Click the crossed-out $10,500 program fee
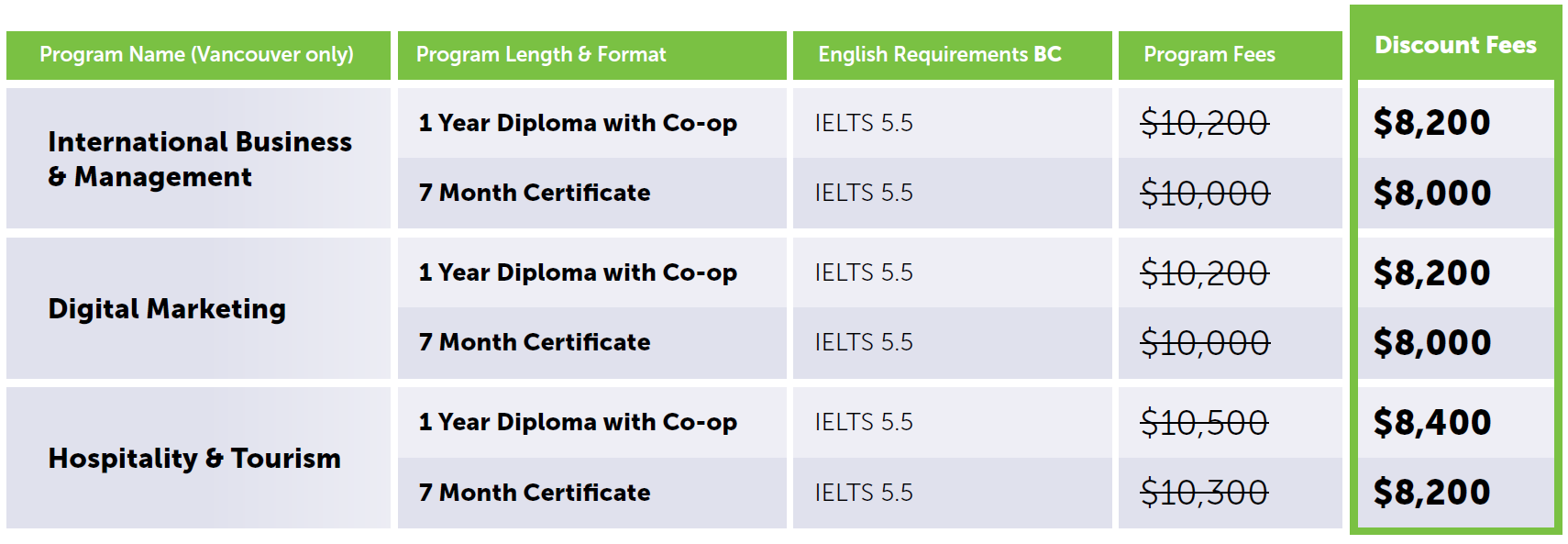The height and width of the screenshot is (544, 1568). [x=1203, y=423]
